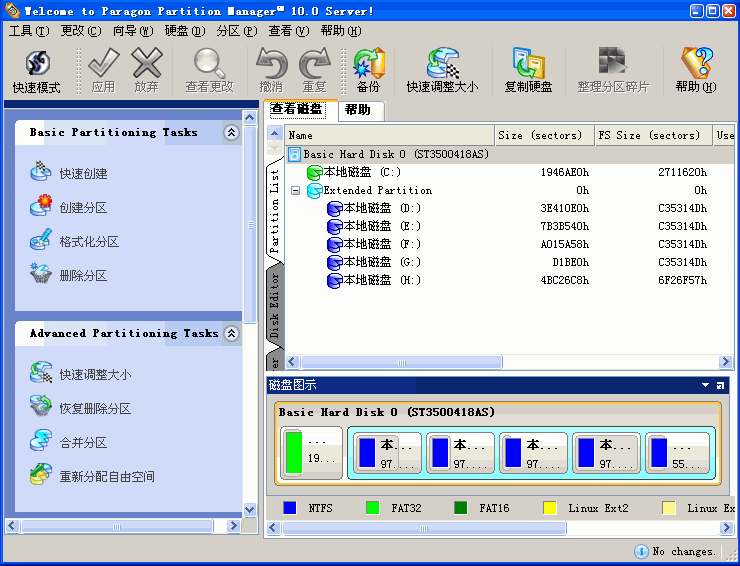Open the 帮助(H) menu

(341, 31)
